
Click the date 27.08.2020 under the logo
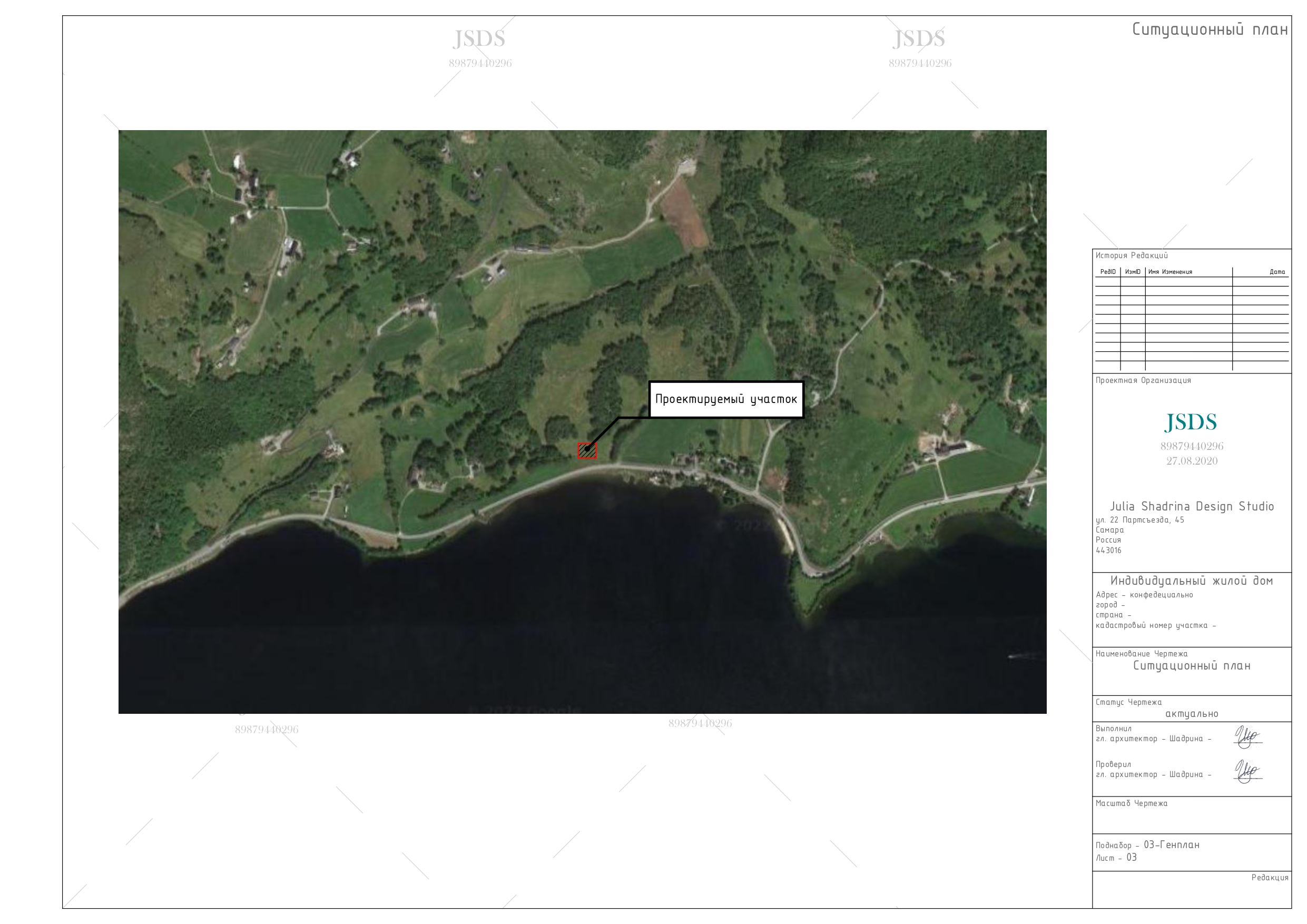pyautogui.click(x=1192, y=461)
